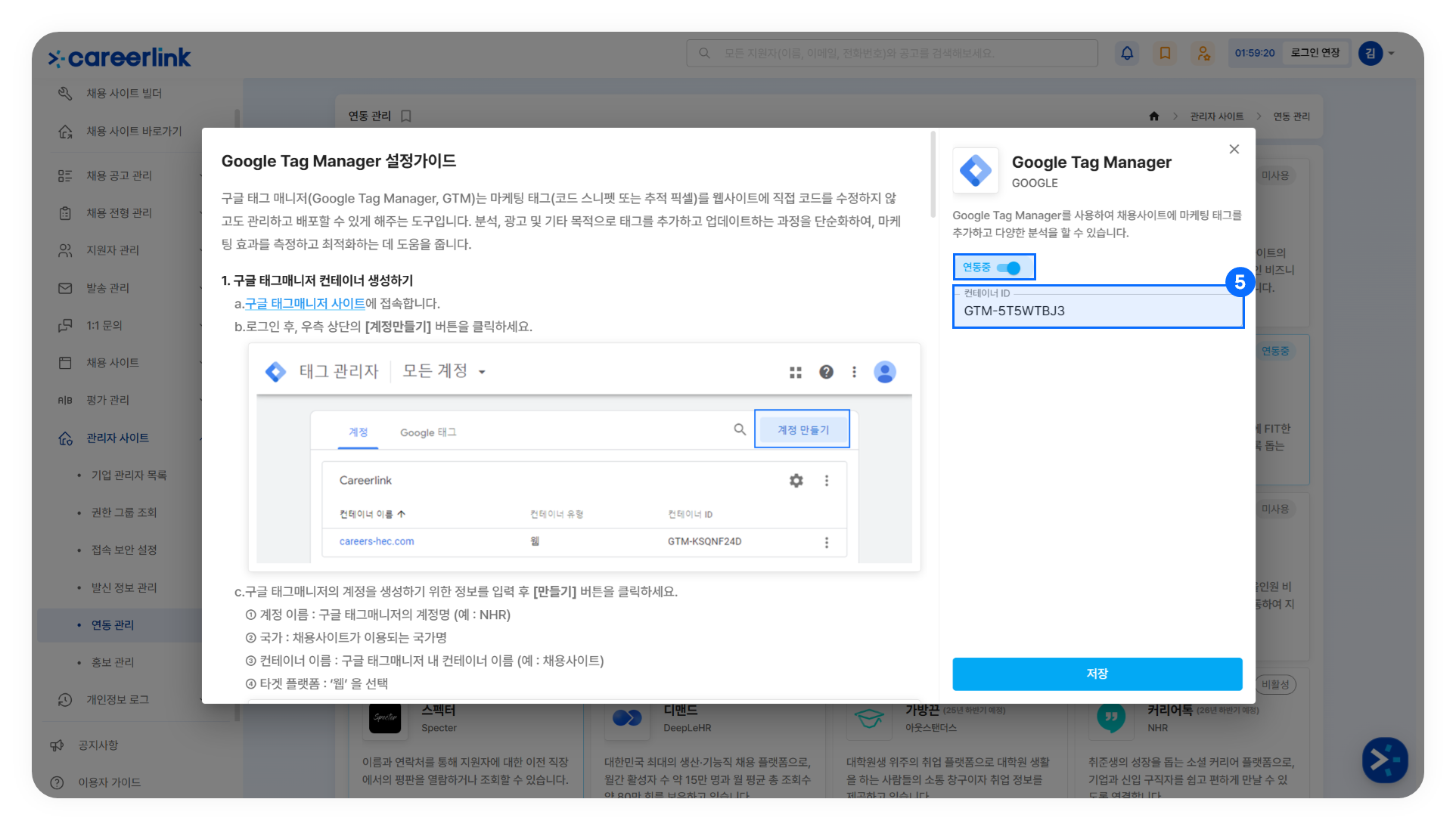The height and width of the screenshot is (830, 1456).
Task: Click the 공지사항 megaphone icon
Action: [x=57, y=745]
